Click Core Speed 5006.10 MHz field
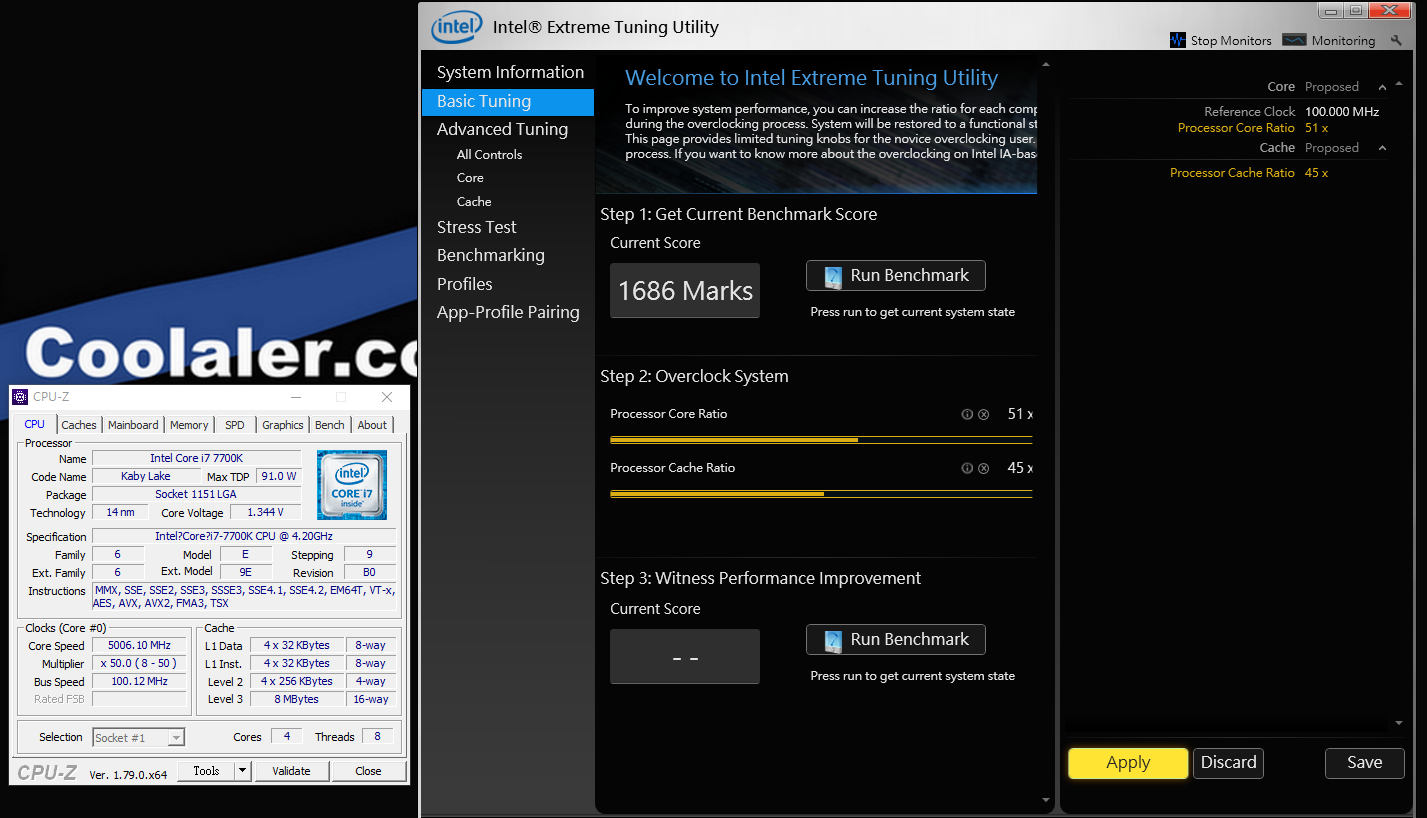 point(139,646)
